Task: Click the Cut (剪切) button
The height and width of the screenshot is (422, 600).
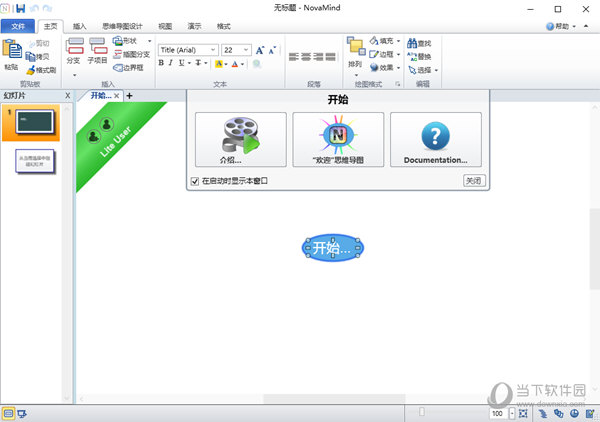Action: coord(39,43)
